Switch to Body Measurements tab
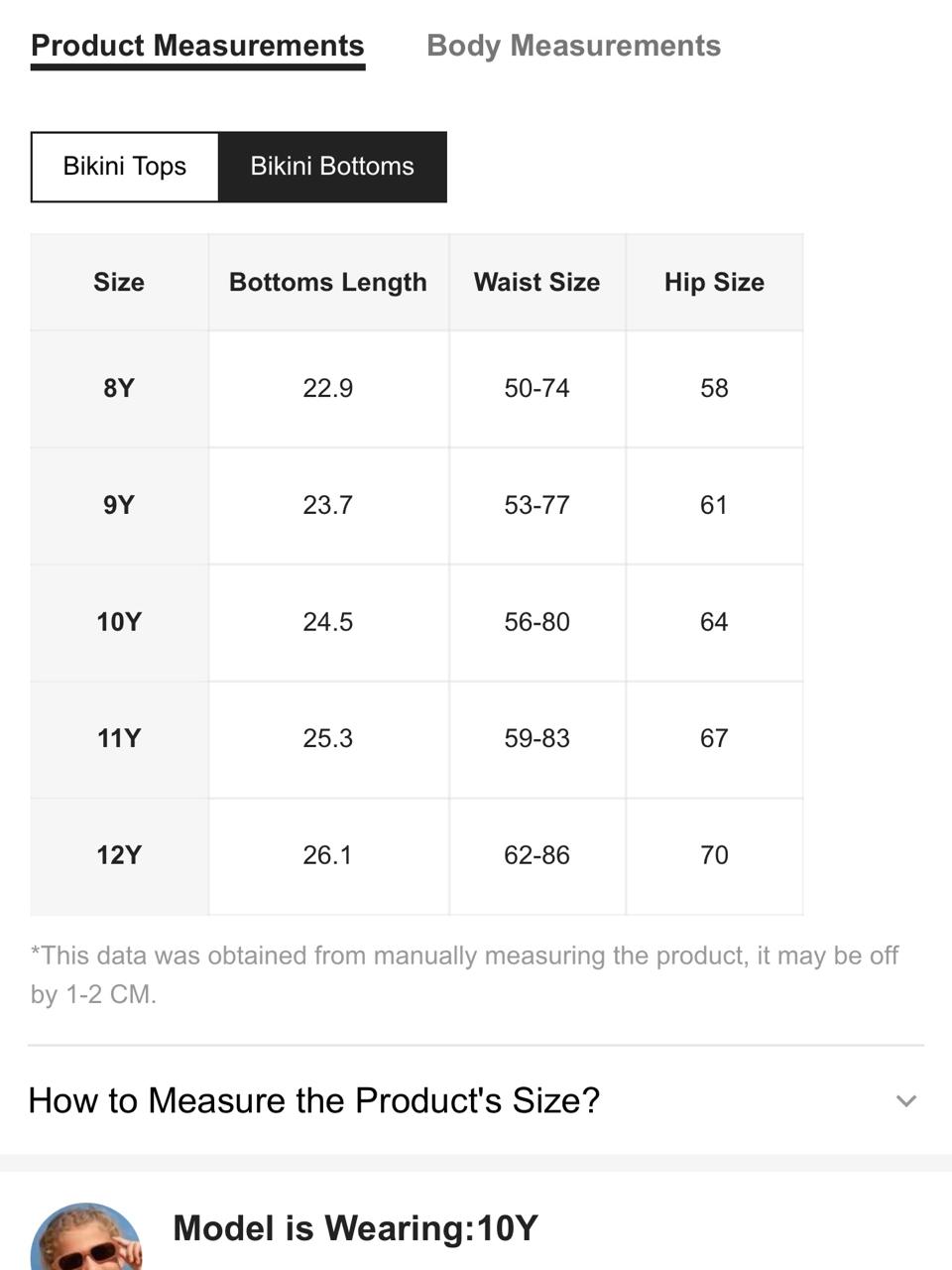The image size is (952, 1270). tap(573, 46)
